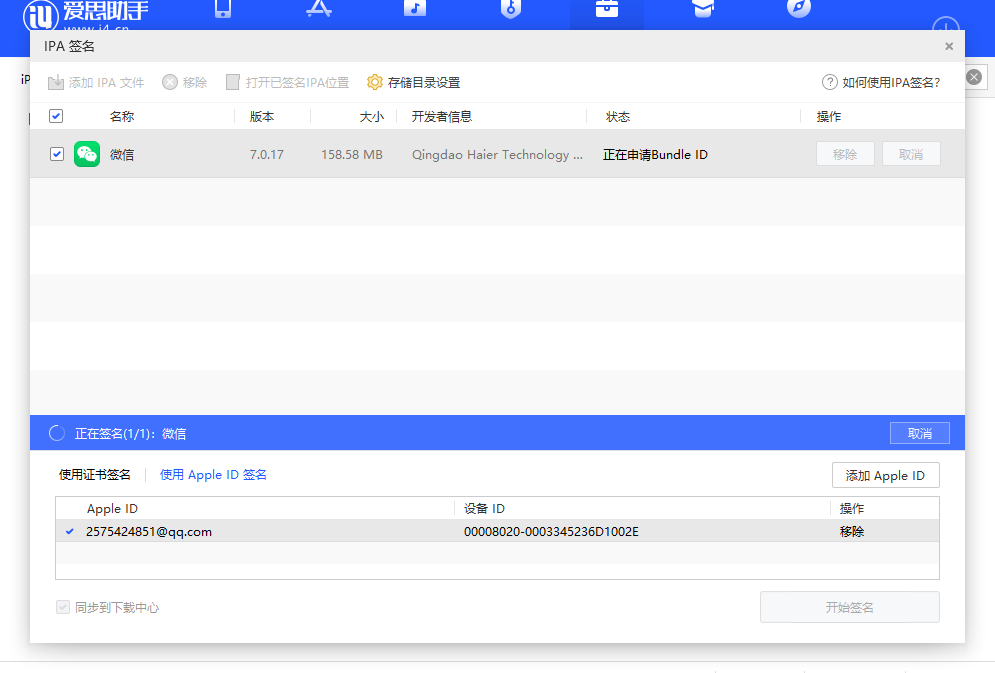This screenshot has height=673, width=995.
Task: Open the tutorials graduation cap icon
Action: (x=703, y=8)
